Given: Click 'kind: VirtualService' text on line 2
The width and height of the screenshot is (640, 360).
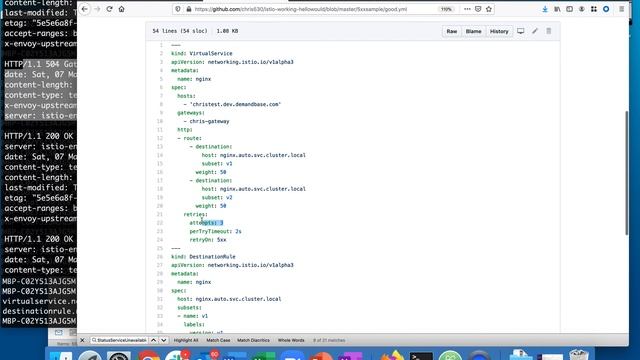Looking at the screenshot, I should (x=201, y=53).
